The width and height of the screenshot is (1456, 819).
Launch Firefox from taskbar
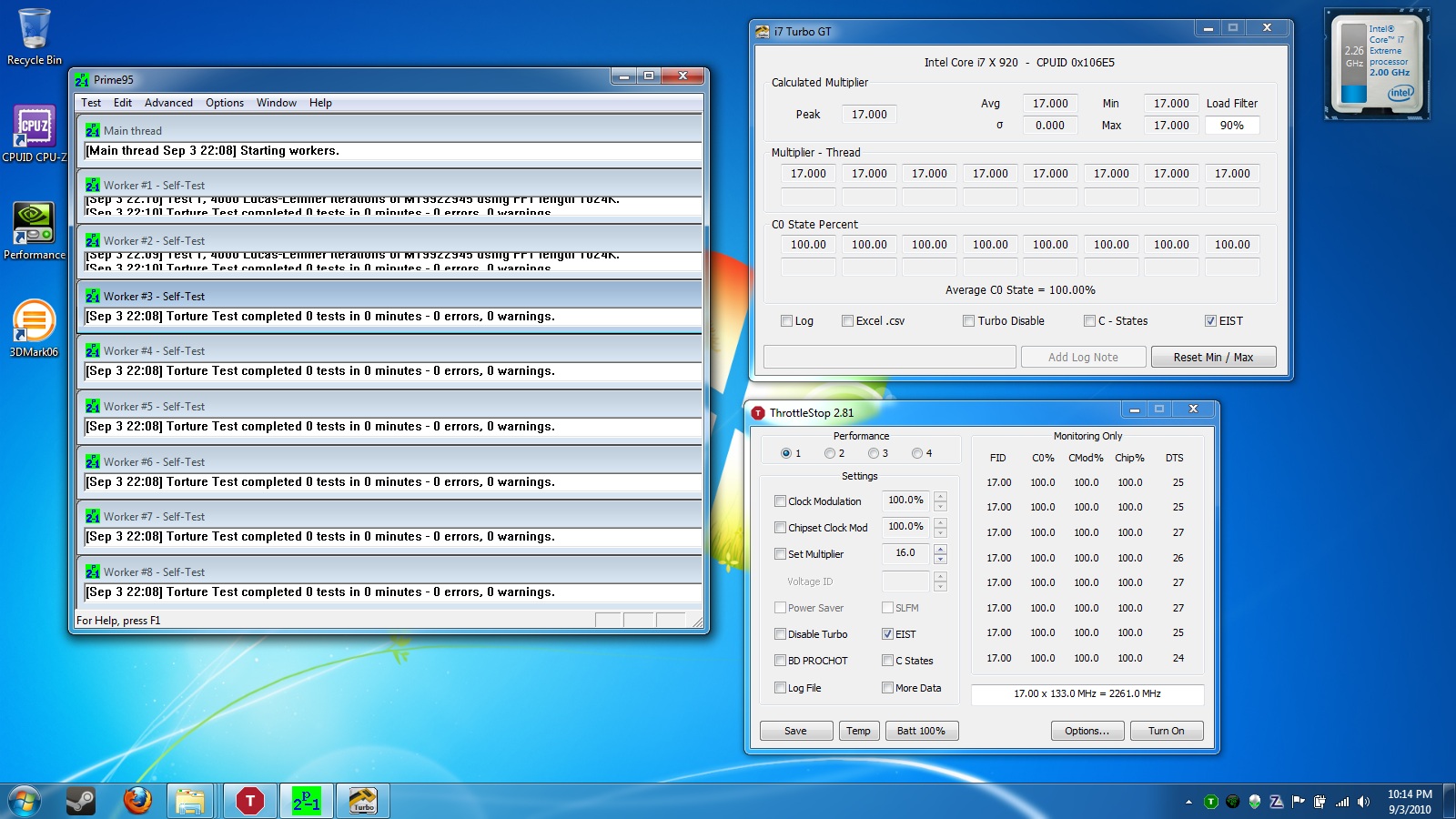(x=137, y=801)
